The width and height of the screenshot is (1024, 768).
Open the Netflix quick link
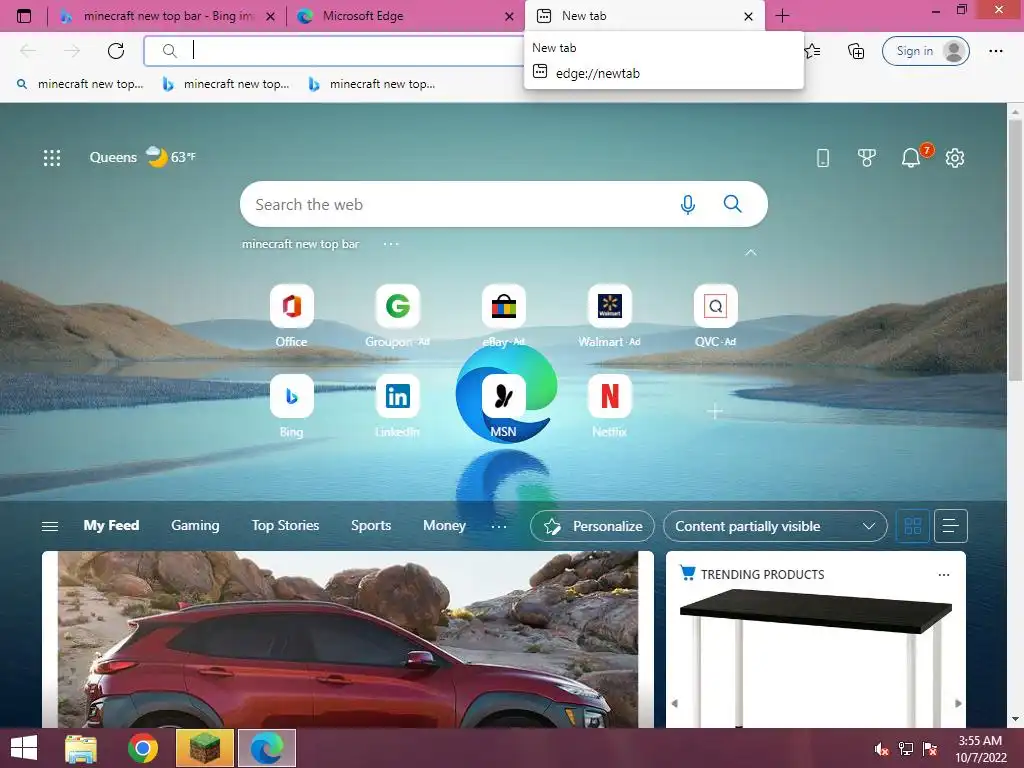click(x=609, y=406)
